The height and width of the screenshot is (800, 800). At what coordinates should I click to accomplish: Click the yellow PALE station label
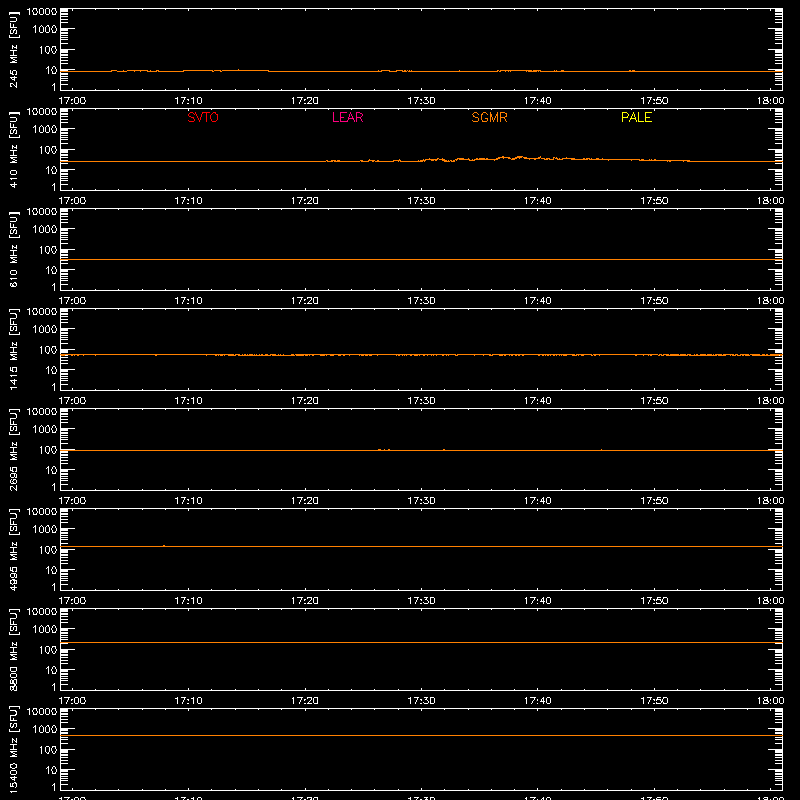pos(636,117)
